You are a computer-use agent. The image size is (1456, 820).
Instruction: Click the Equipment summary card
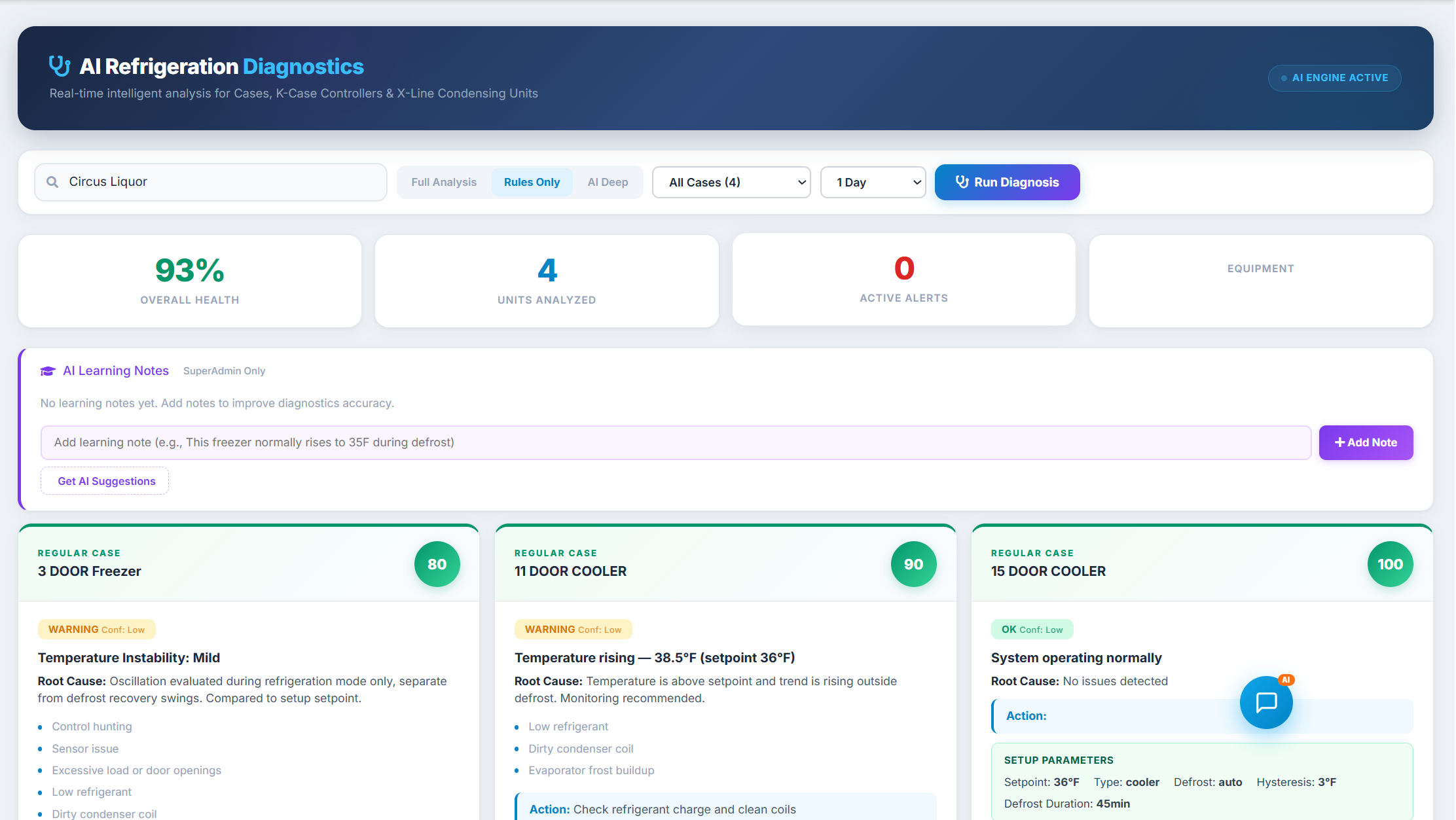1261,281
